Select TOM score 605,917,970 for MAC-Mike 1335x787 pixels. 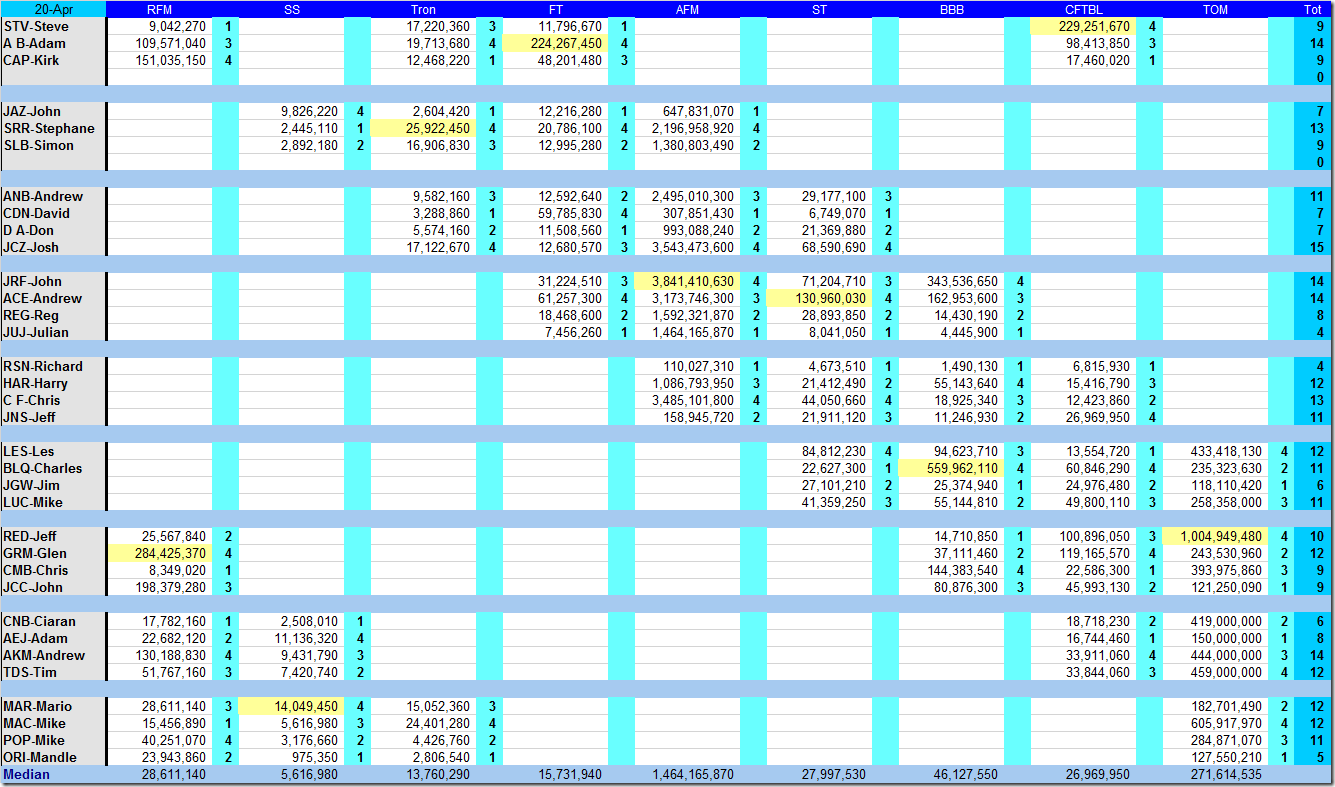point(1215,723)
